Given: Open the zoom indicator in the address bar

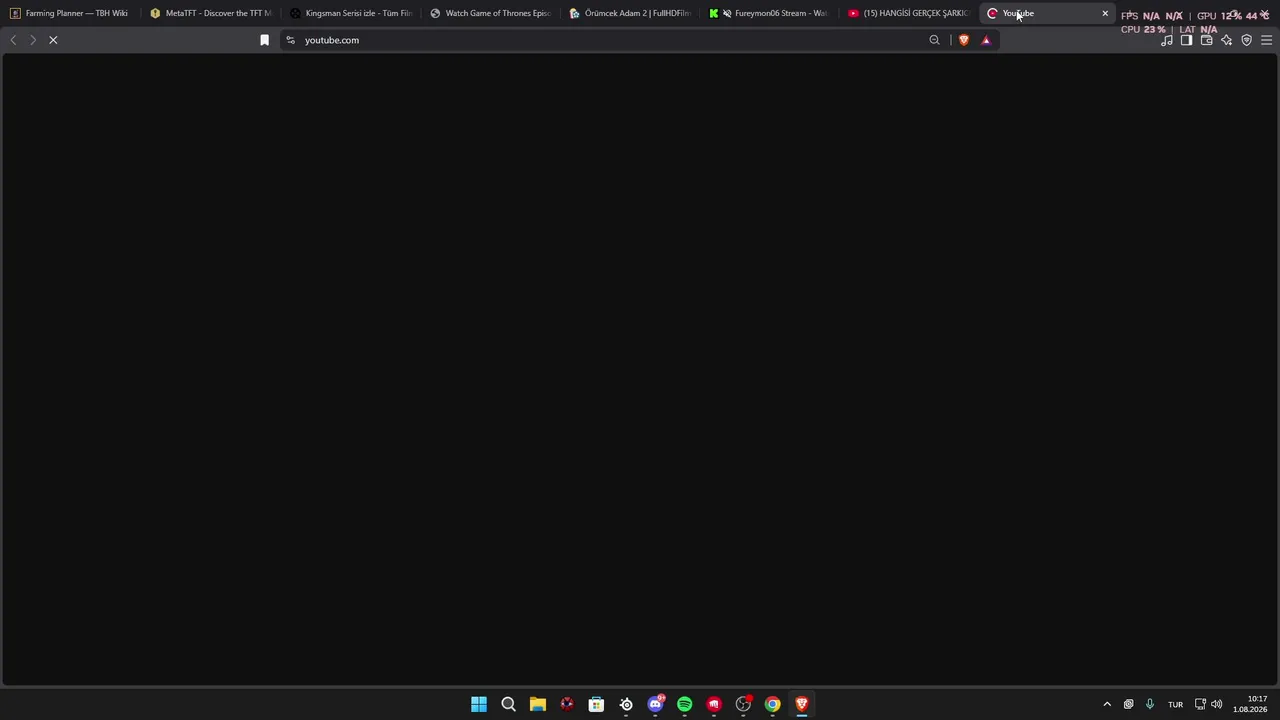Looking at the screenshot, I should coord(934,40).
